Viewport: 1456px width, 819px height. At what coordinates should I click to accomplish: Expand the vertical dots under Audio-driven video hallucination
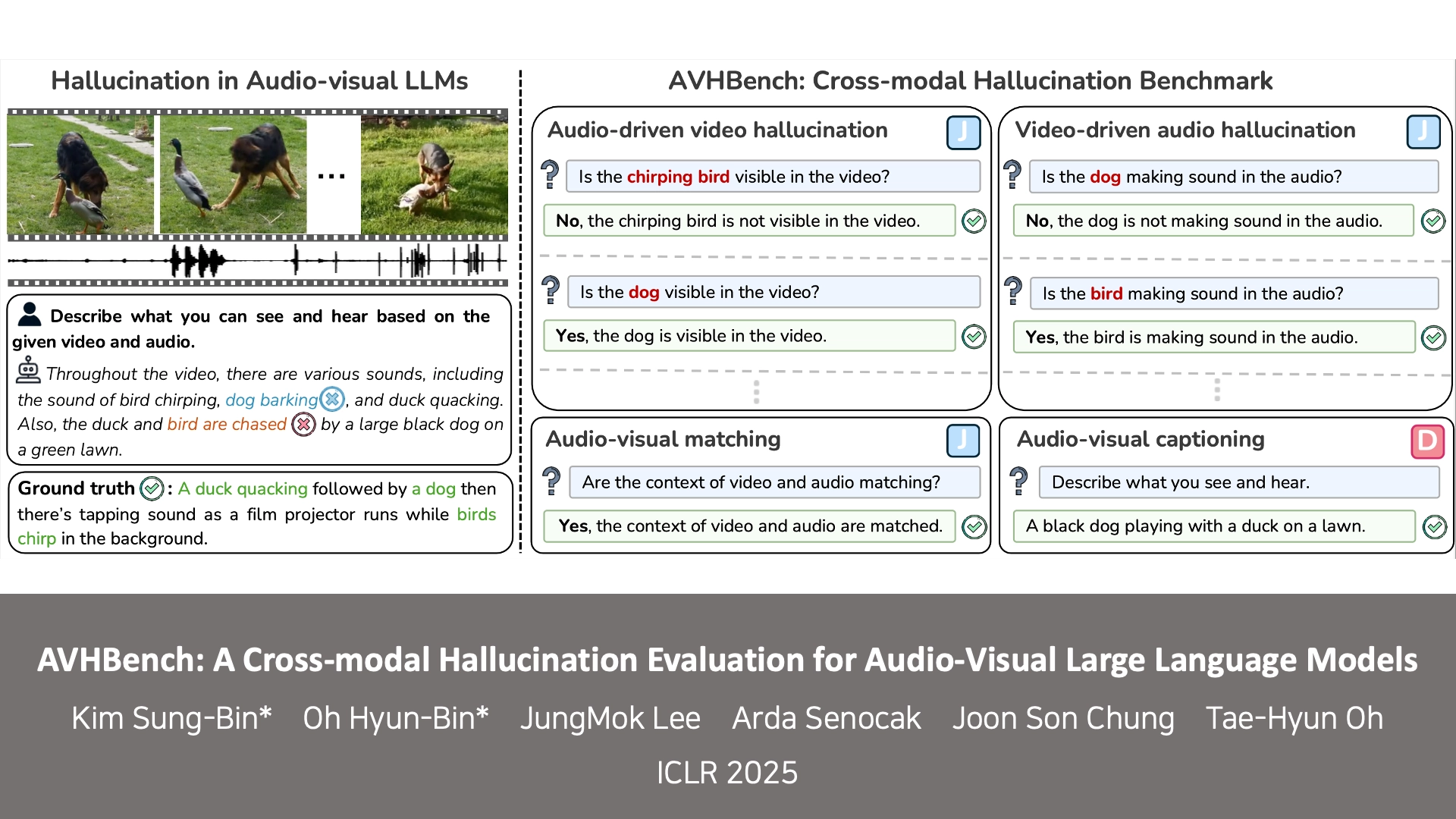(x=757, y=391)
